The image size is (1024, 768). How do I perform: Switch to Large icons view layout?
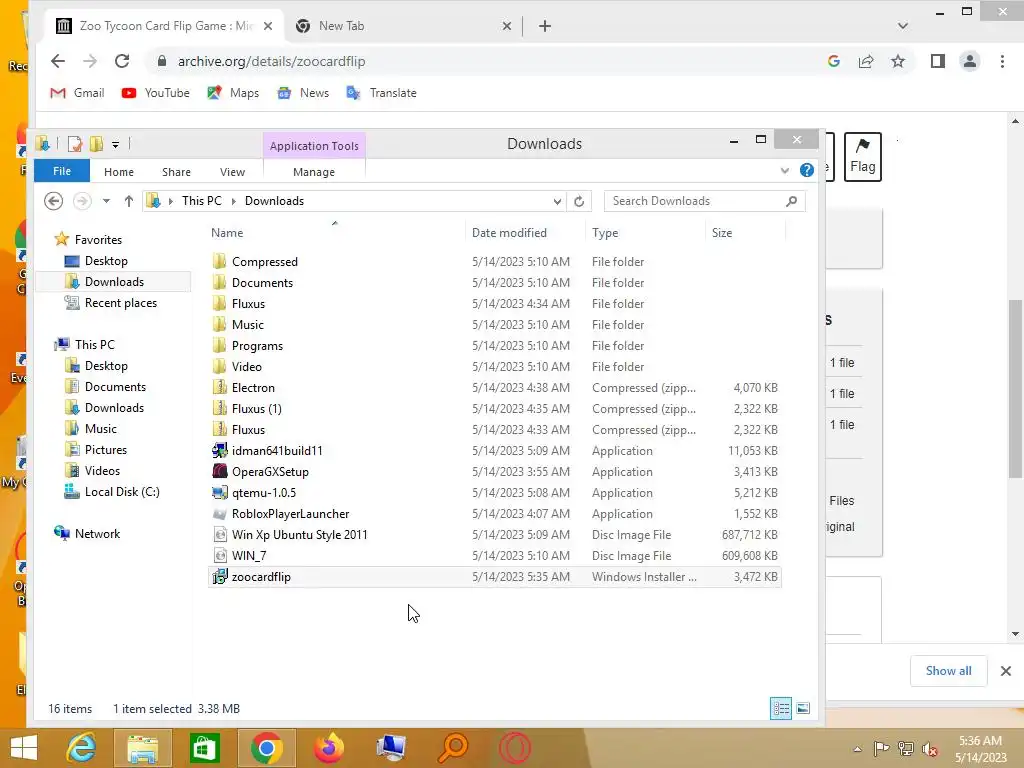click(803, 709)
